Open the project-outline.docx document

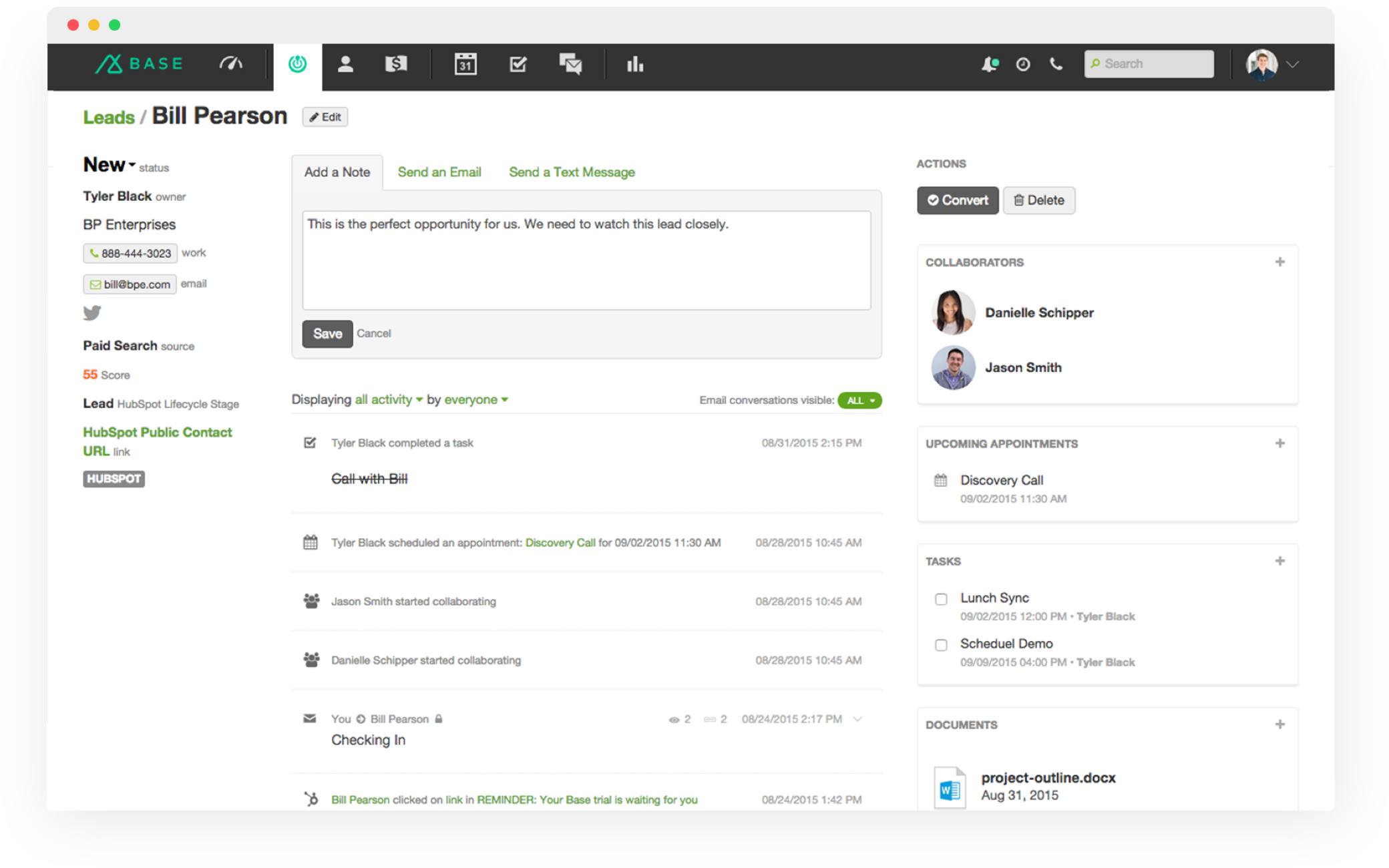click(1048, 778)
